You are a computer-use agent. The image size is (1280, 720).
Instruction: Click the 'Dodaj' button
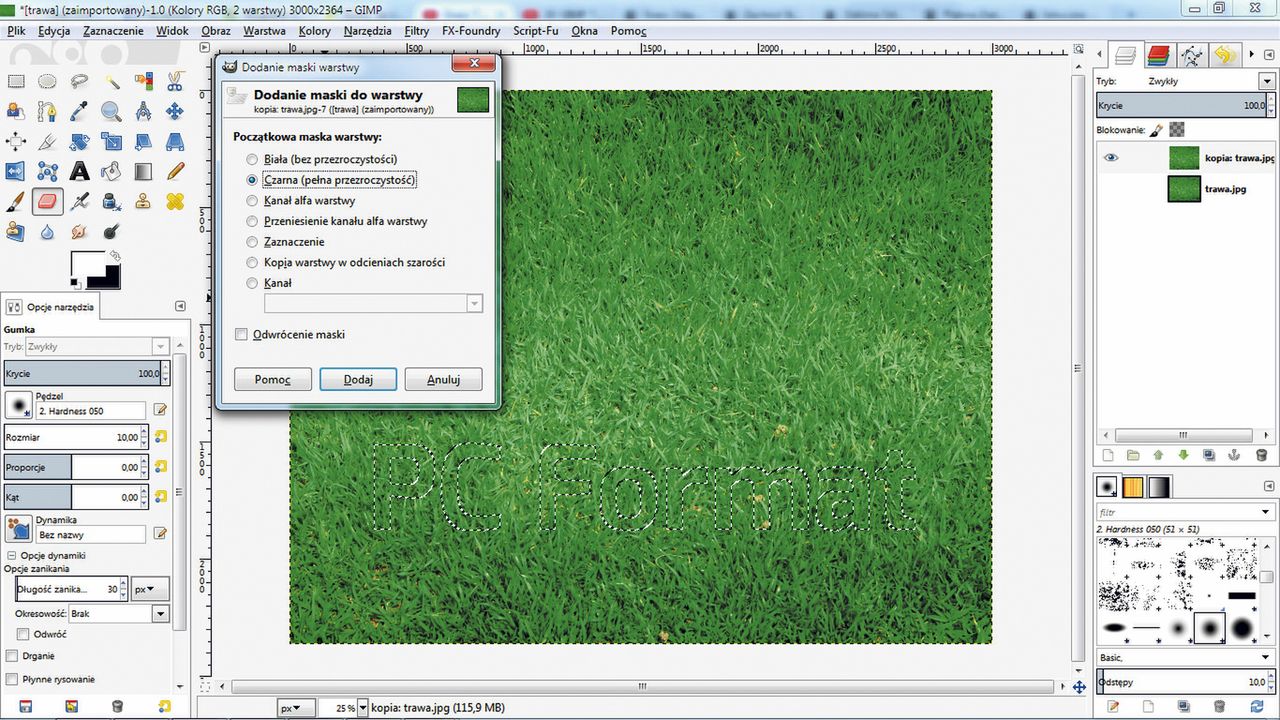click(358, 380)
